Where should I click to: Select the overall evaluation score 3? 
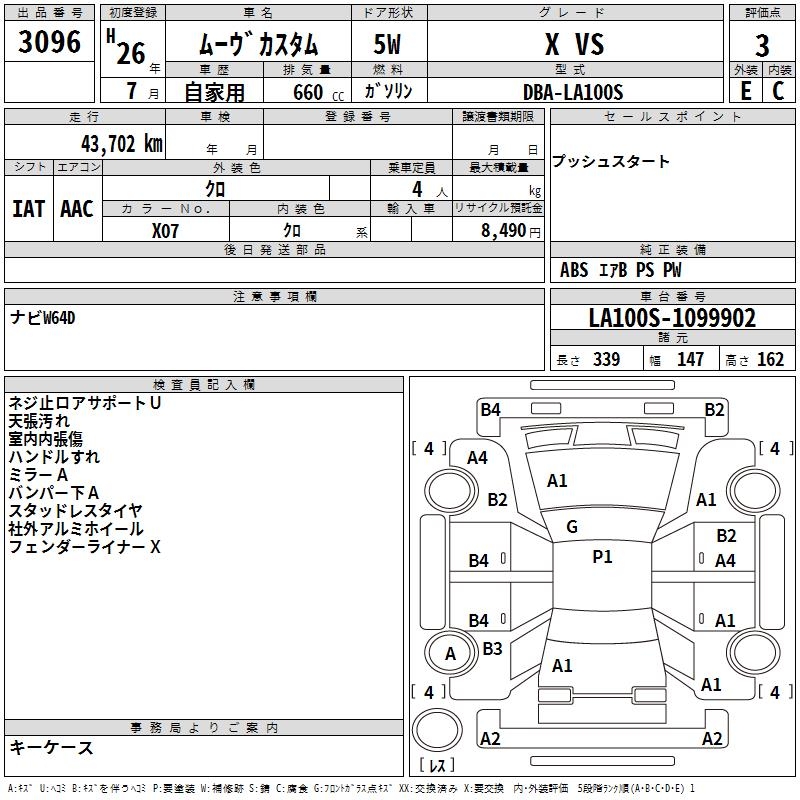click(762, 45)
